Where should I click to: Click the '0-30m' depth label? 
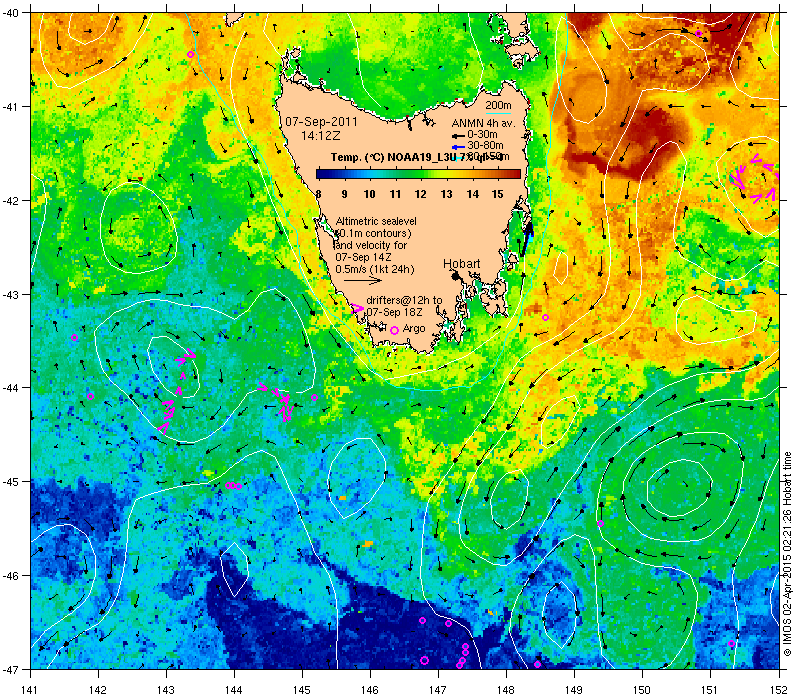482,135
